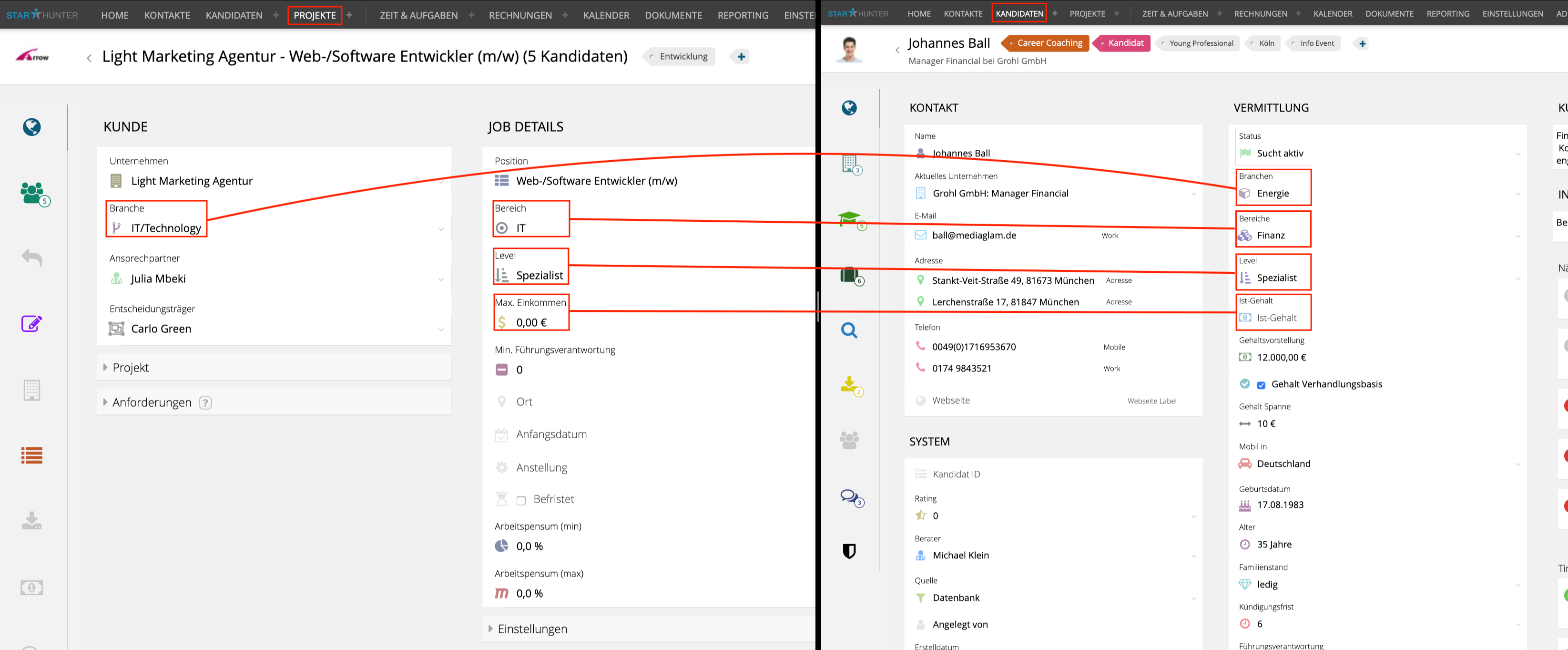The height and width of the screenshot is (650, 1568).
Task: Toggle the Befristet checkbox
Action: click(x=521, y=500)
